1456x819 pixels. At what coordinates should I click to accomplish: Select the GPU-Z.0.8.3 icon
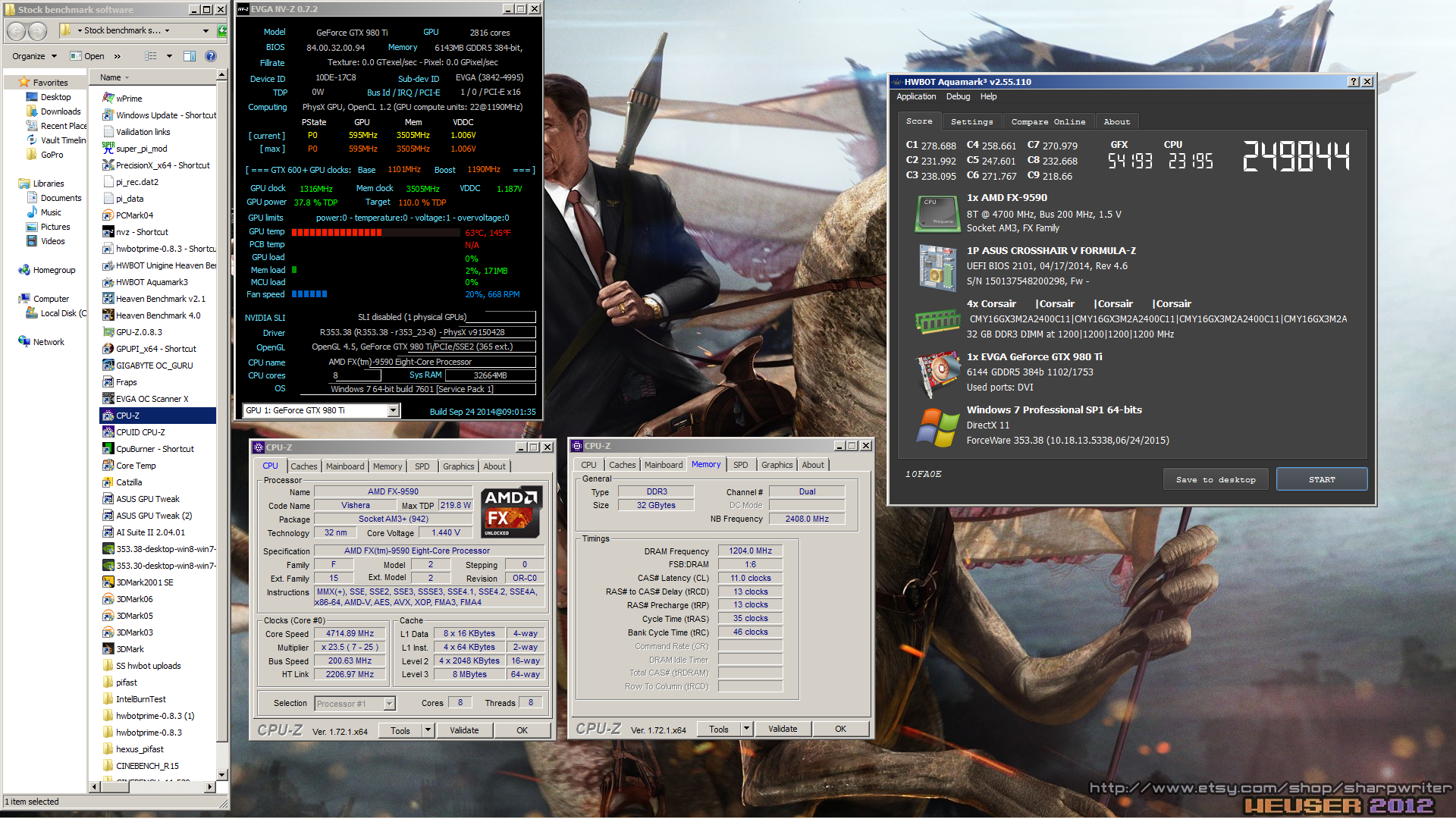pyautogui.click(x=108, y=332)
